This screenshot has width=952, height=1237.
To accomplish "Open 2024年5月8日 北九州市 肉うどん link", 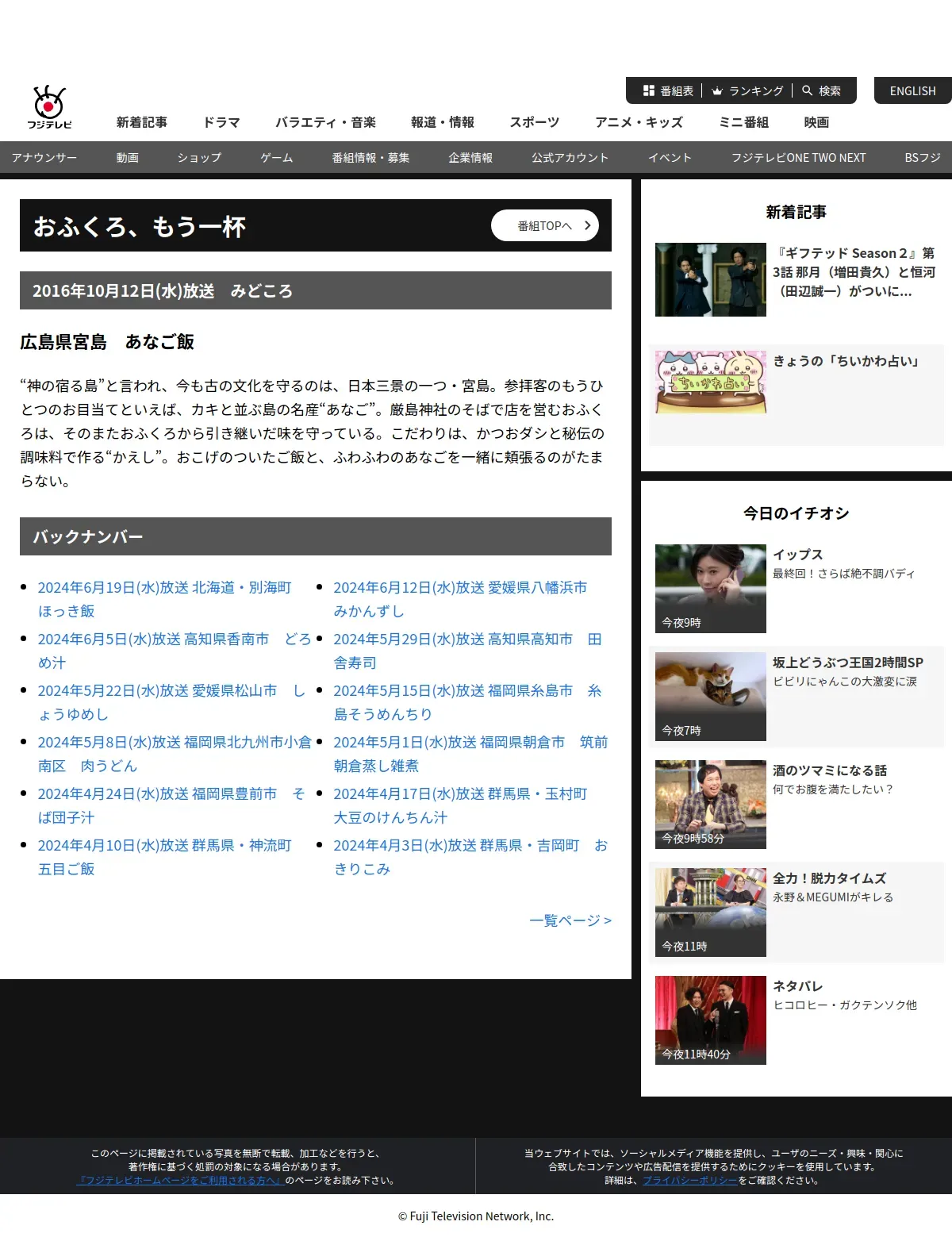I will (x=175, y=754).
